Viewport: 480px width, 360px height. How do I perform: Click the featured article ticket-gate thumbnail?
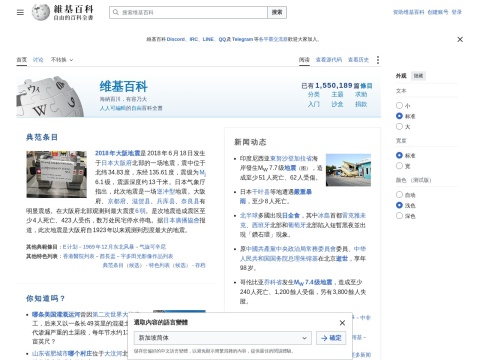[57, 174]
